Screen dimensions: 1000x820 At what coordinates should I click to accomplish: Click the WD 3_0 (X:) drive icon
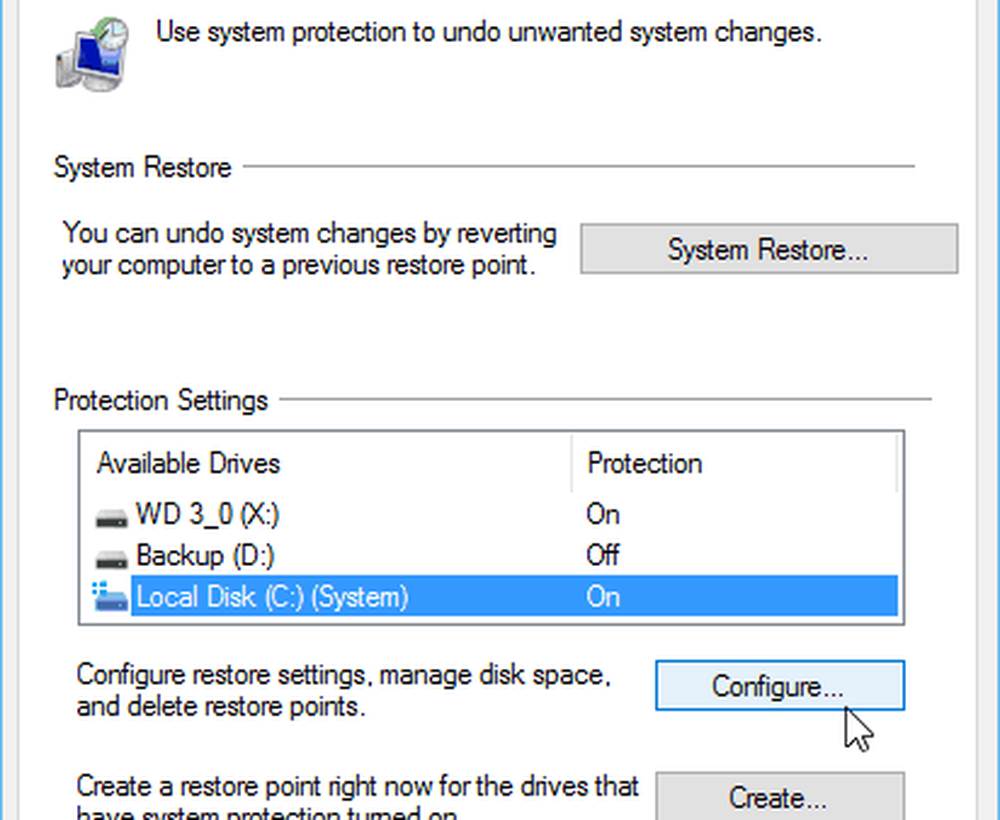(x=111, y=518)
